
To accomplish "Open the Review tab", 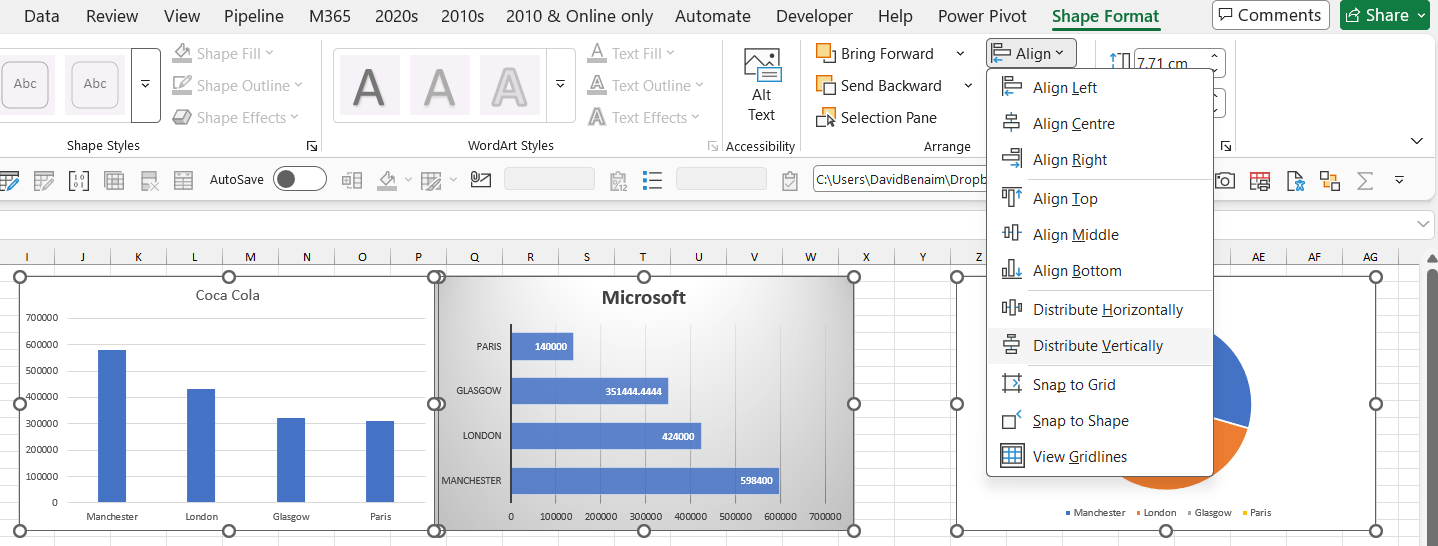I will [x=113, y=16].
